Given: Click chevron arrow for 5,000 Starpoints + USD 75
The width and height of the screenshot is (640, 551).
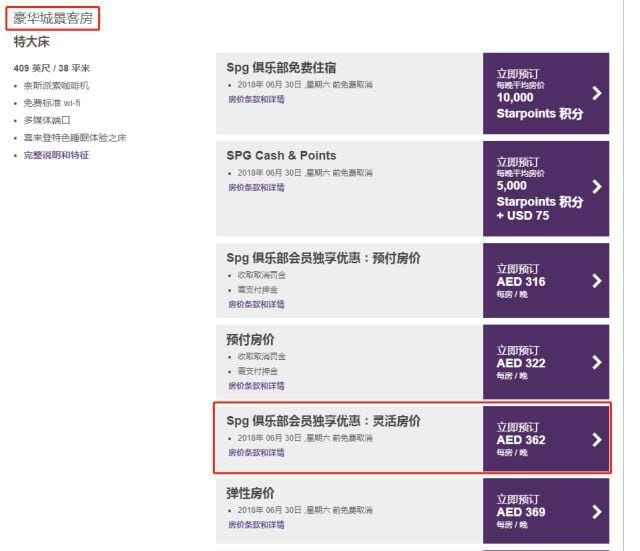Looking at the screenshot, I should click(597, 187).
